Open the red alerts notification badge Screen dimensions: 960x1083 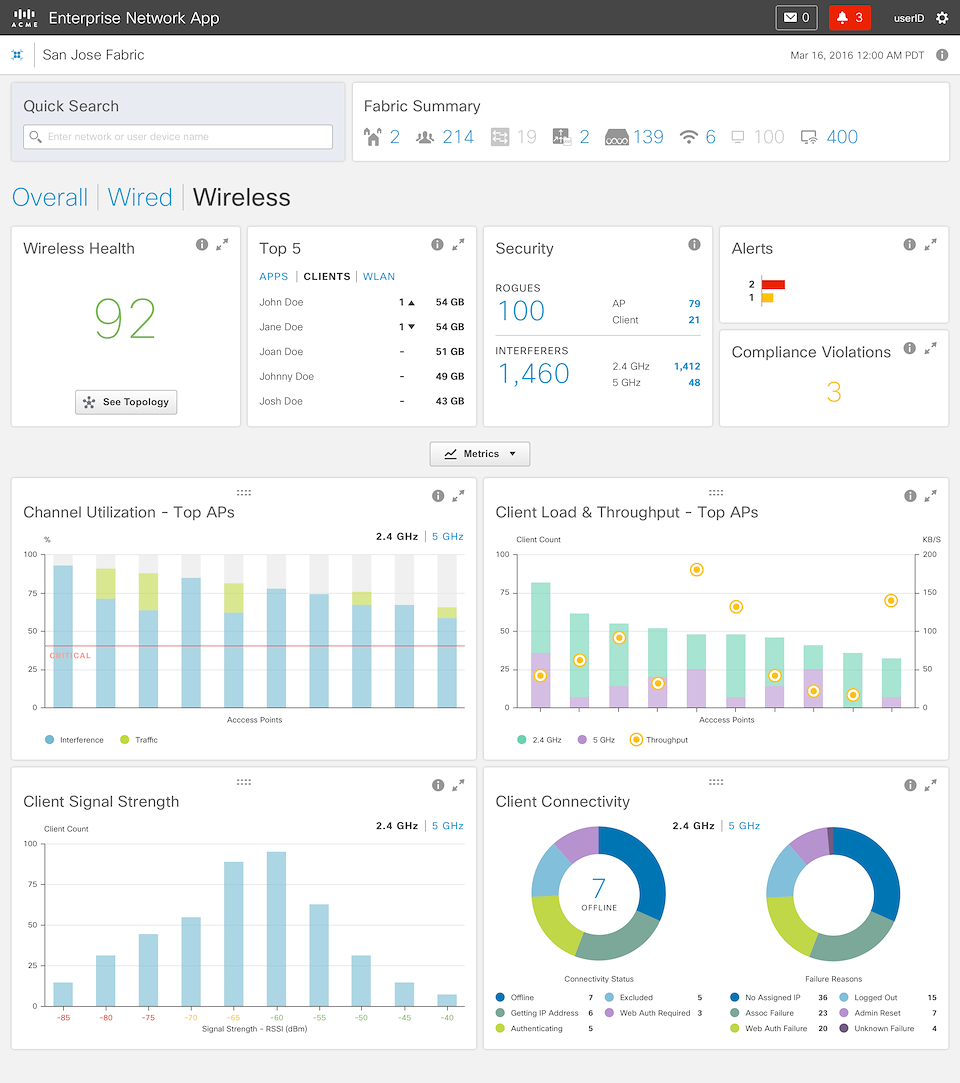tap(849, 18)
